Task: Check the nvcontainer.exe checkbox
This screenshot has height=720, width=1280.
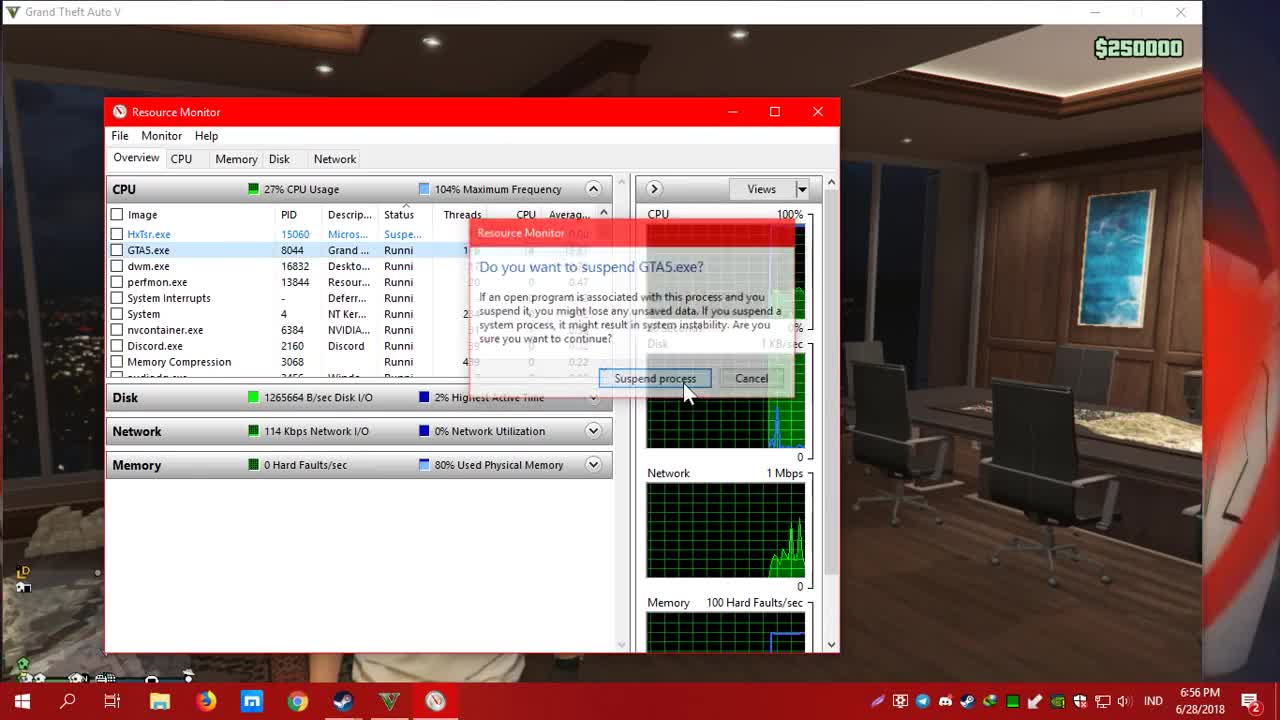Action: pyautogui.click(x=117, y=330)
